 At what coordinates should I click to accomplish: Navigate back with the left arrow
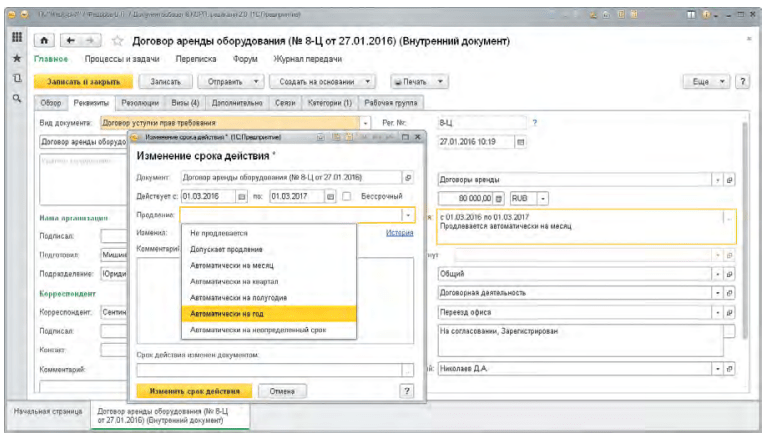(70, 41)
